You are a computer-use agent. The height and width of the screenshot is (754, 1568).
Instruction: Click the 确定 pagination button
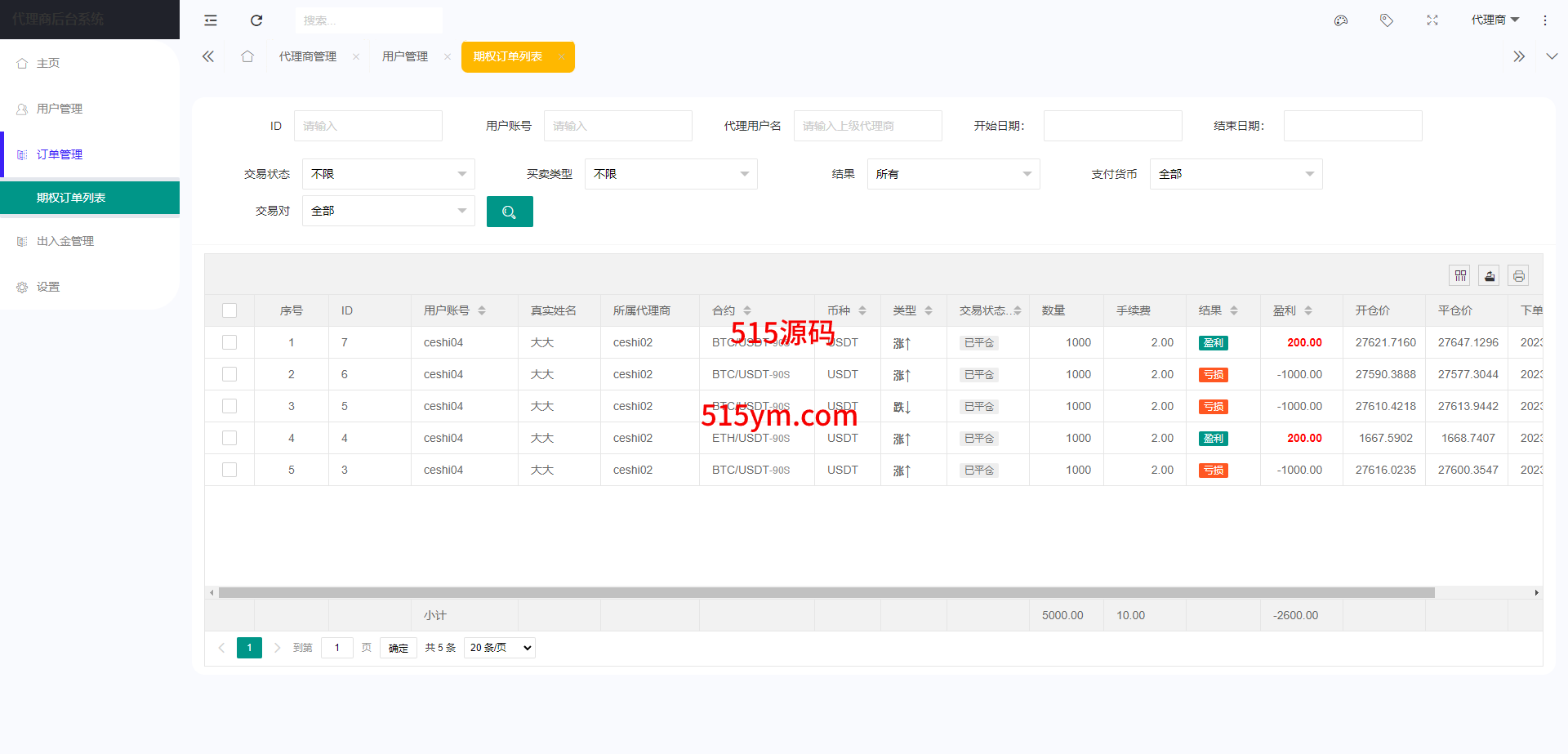399,648
